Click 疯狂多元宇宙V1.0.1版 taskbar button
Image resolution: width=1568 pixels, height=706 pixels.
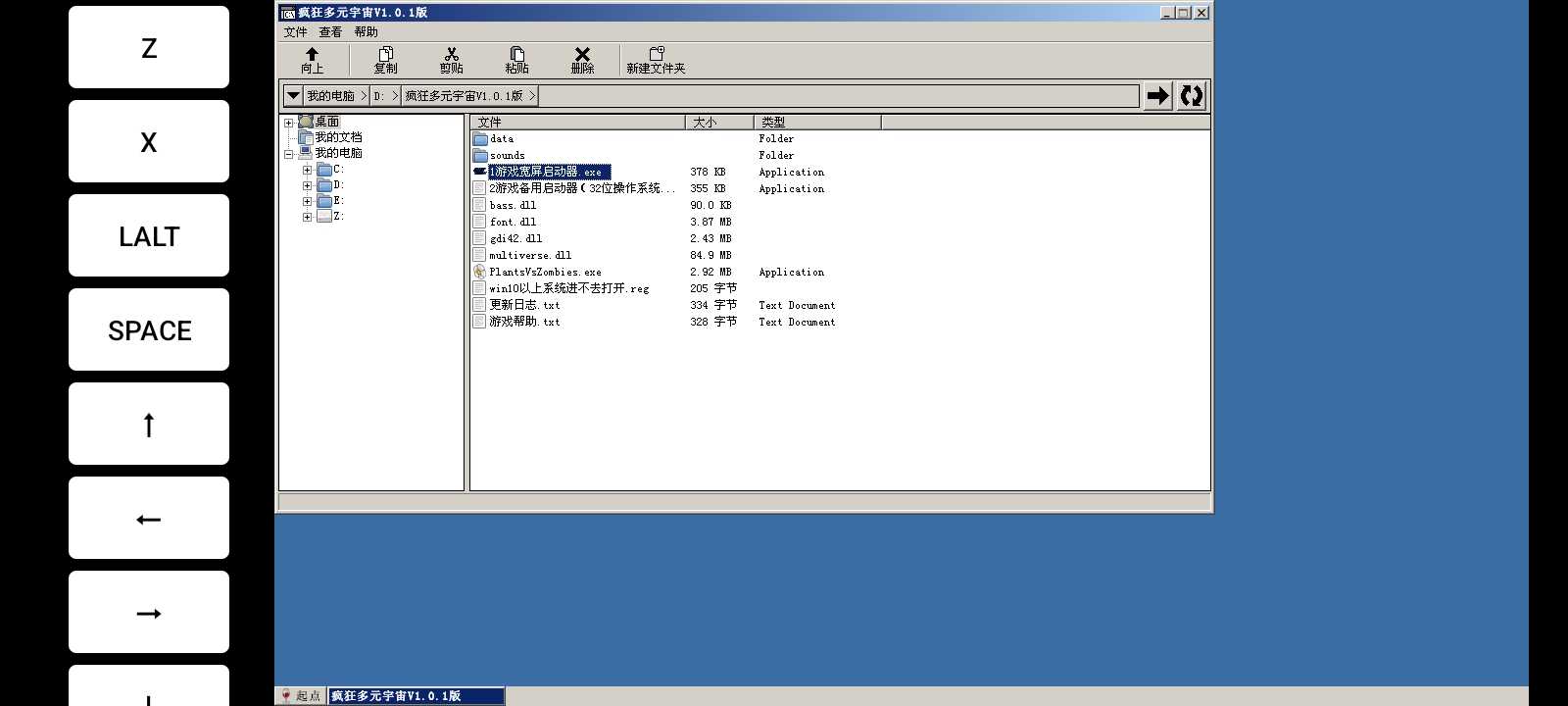pos(416,696)
